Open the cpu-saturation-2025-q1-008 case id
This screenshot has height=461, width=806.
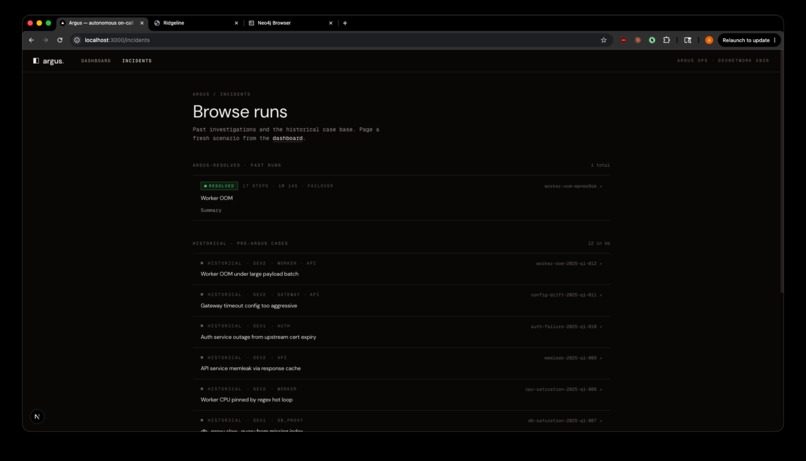[x=563, y=389]
